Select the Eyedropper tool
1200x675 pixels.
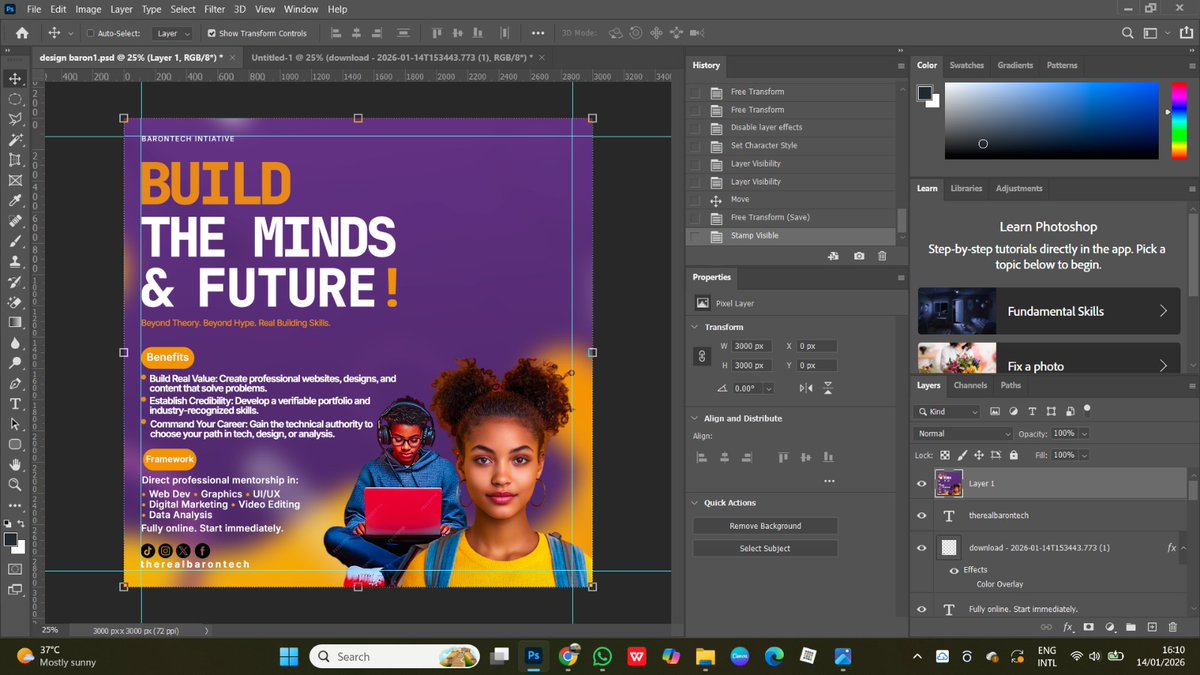point(15,200)
